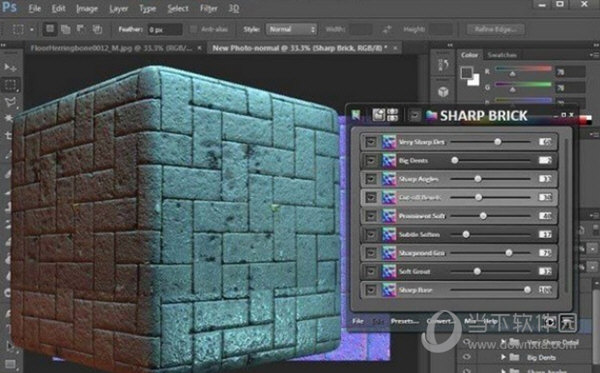Viewport: 600px width, 373px height.
Task: Expand the Very Sharp Detail layer group
Action: 503,341
